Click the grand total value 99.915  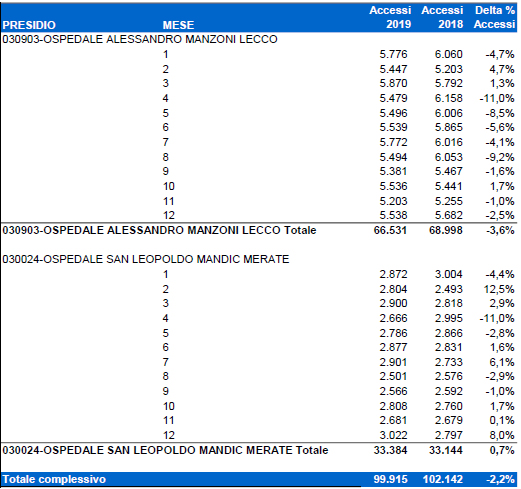(x=390, y=479)
